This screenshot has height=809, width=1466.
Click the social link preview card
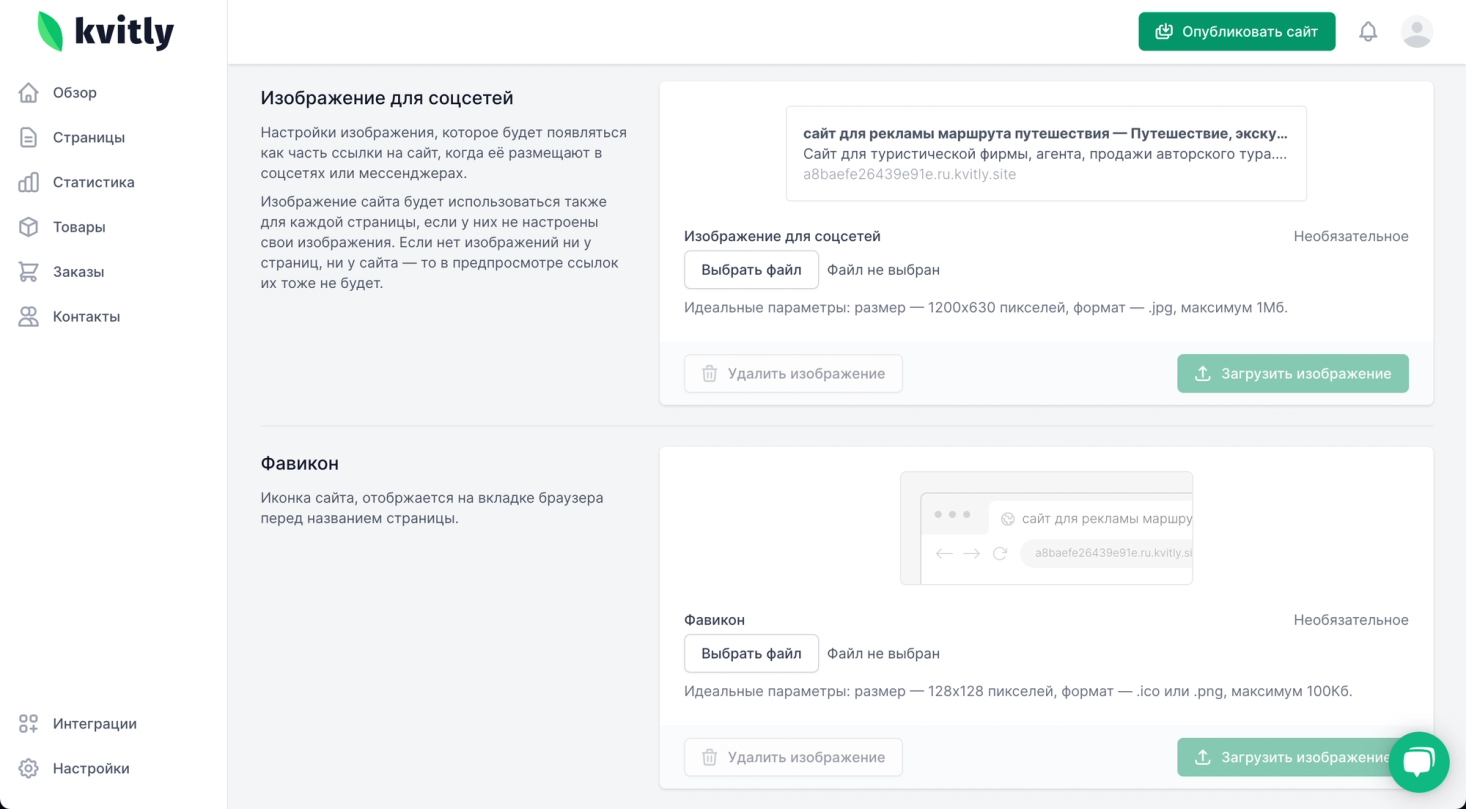tap(1046, 154)
